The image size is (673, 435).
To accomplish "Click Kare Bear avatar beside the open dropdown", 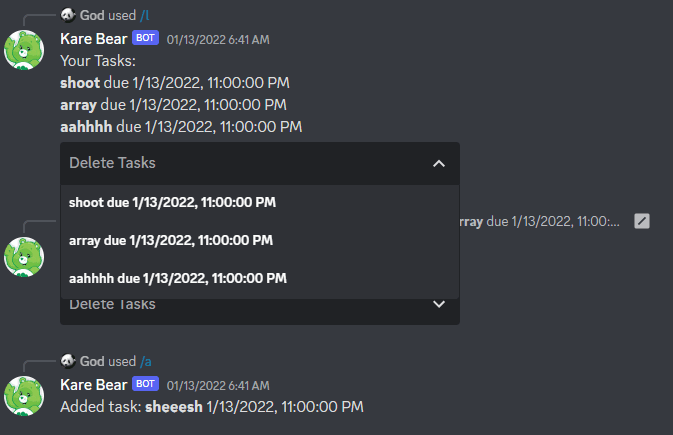I will 24,257.
